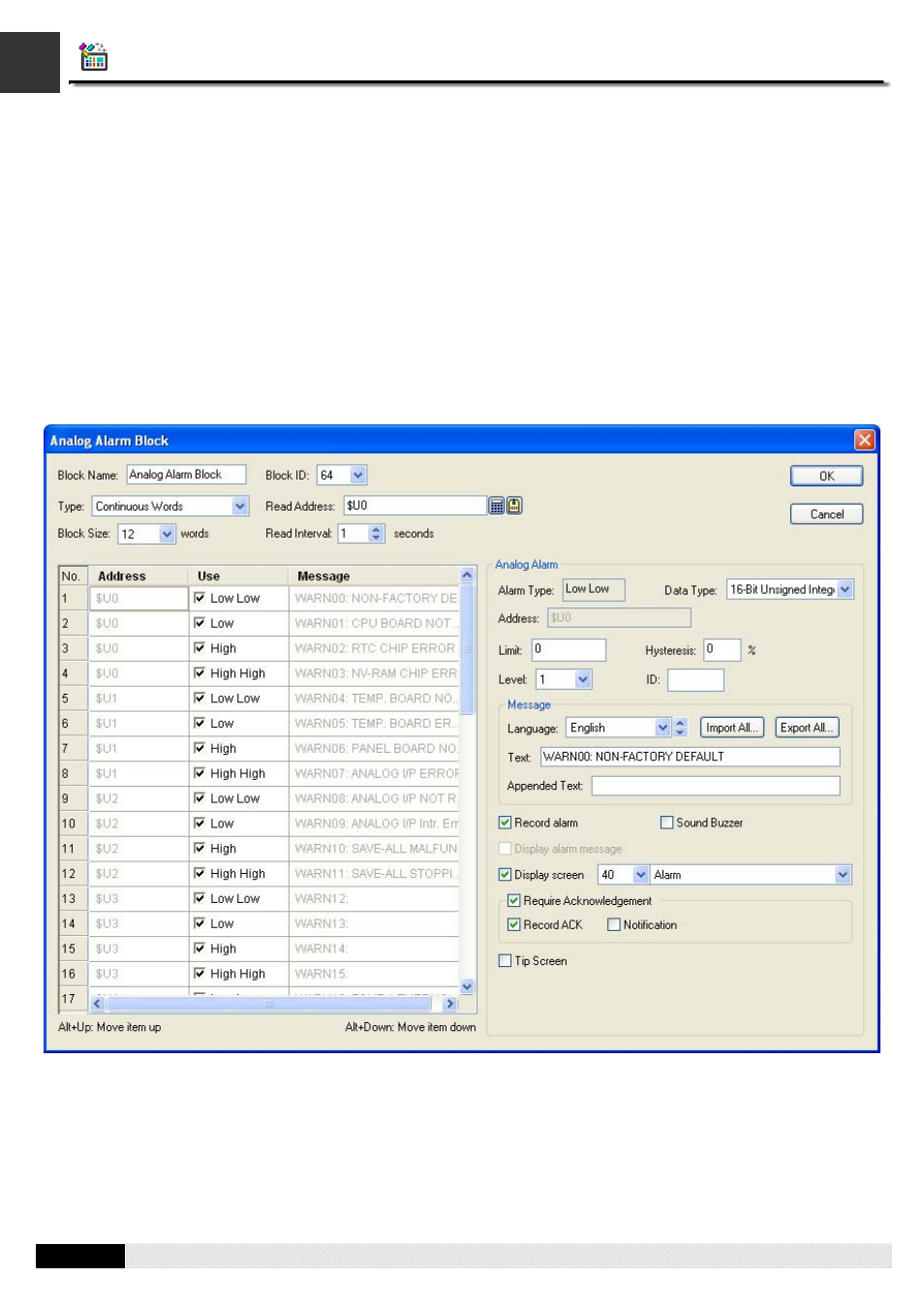924x1308 pixels.
Task: Toggle Use checkbox for row 7 High
Action: coord(200,748)
